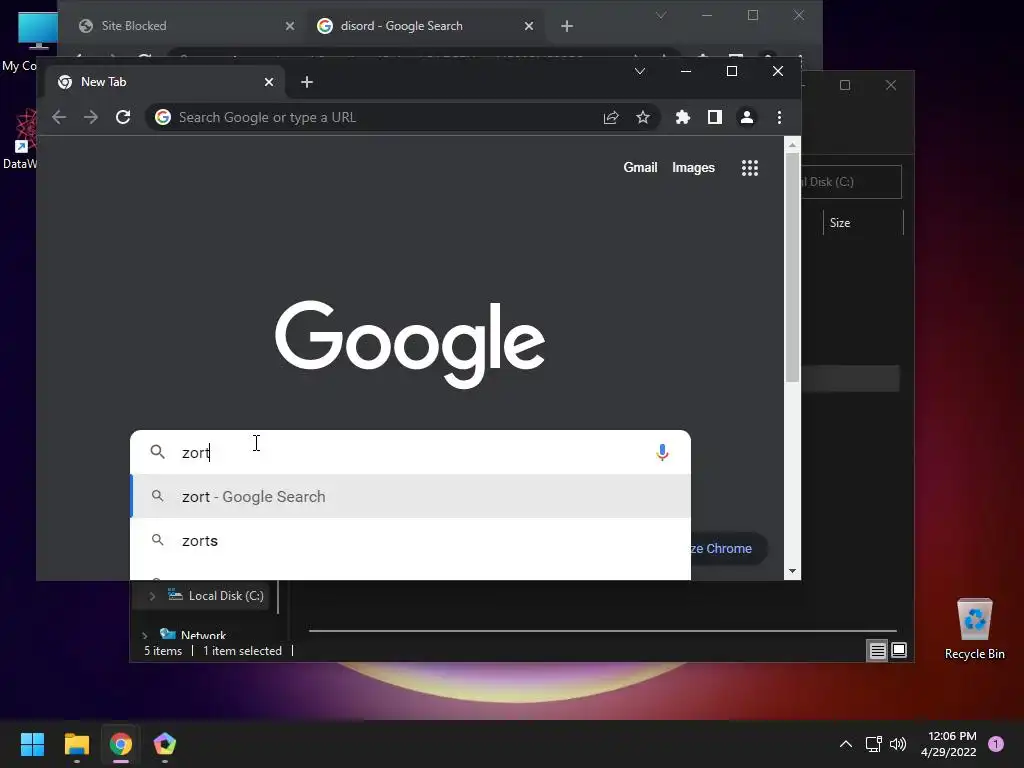Open the Images link

(x=693, y=168)
